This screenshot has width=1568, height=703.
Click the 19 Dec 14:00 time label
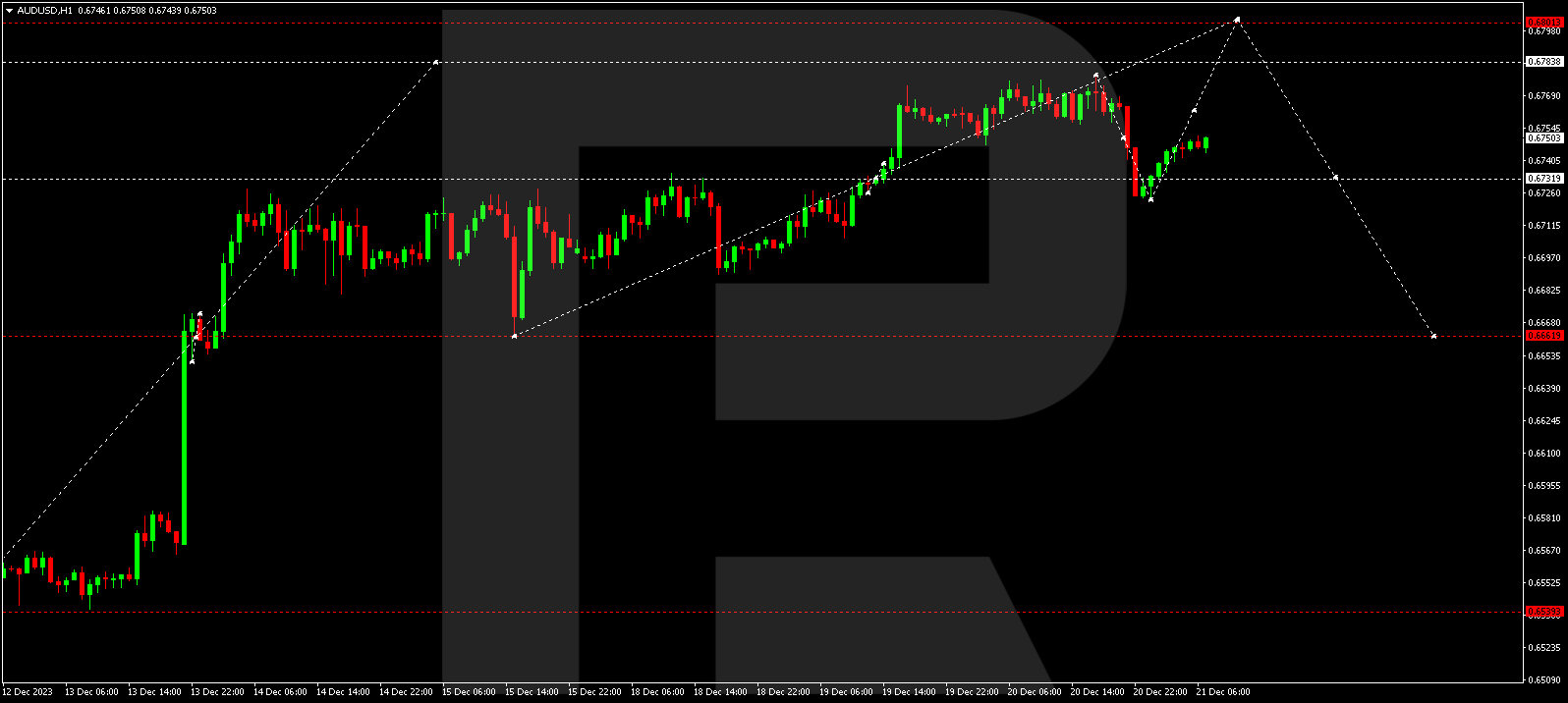909,692
